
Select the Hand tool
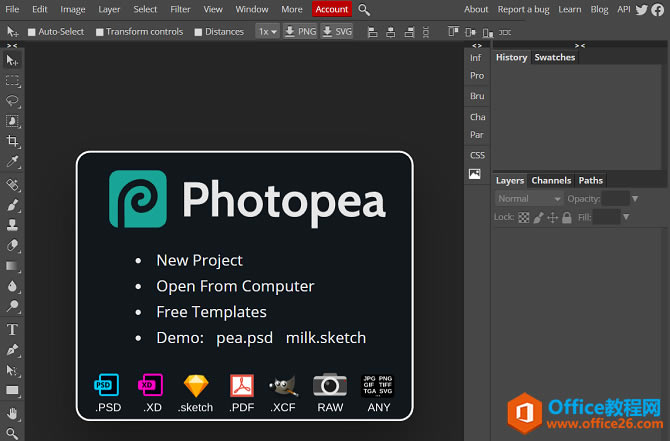point(12,414)
